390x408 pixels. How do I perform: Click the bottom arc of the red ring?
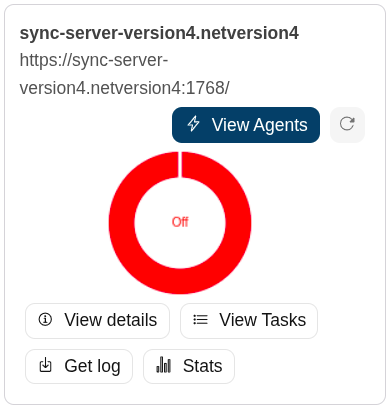180,281
